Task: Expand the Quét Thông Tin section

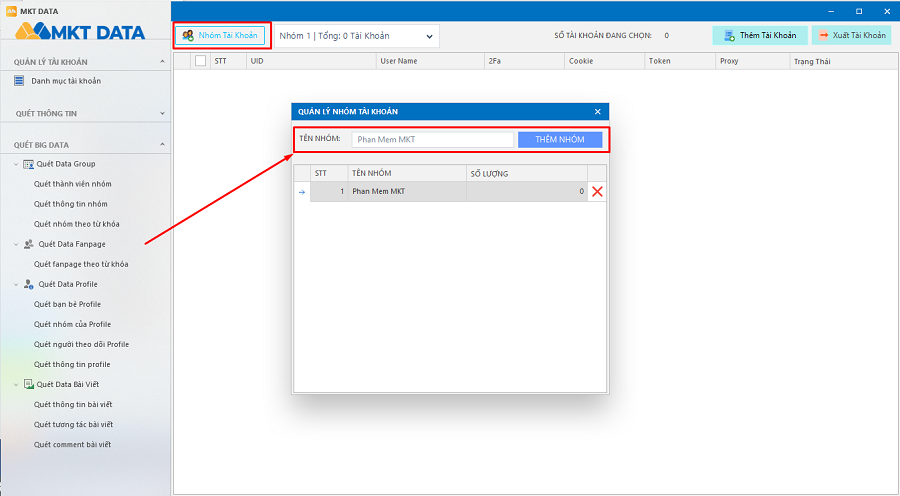Action: tap(163, 113)
